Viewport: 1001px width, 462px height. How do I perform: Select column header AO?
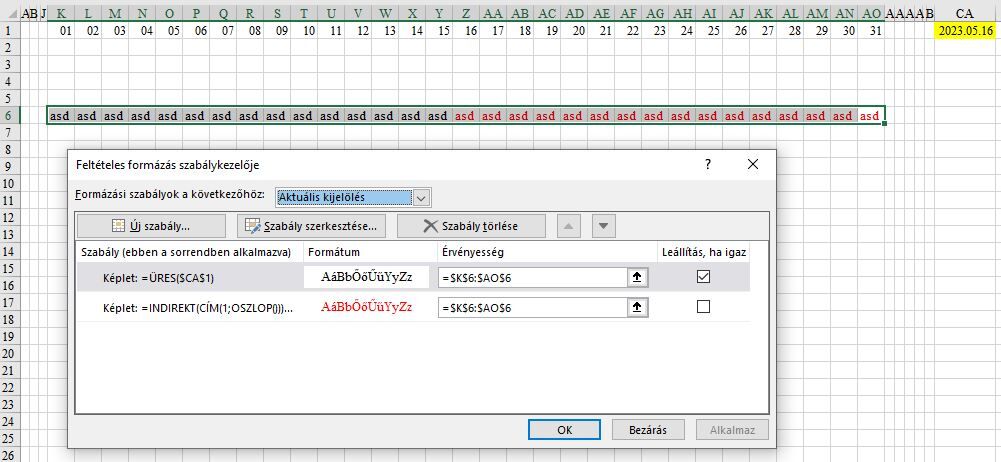pyautogui.click(x=871, y=13)
